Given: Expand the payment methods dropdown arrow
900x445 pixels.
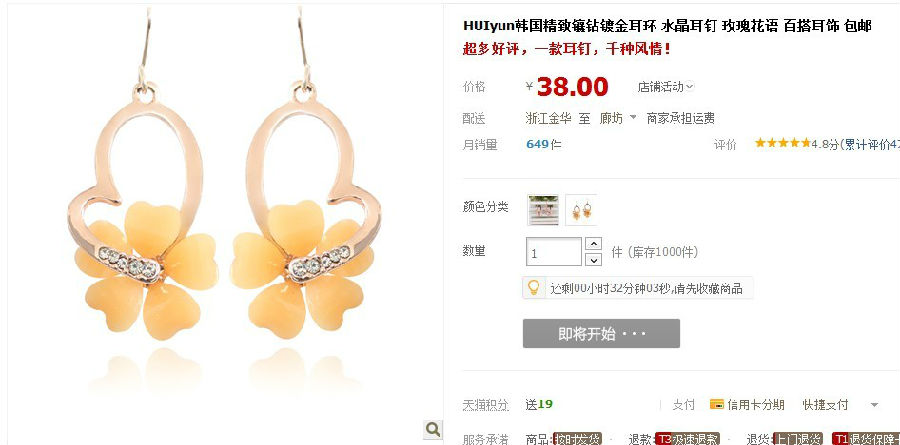Looking at the screenshot, I should point(874,405).
